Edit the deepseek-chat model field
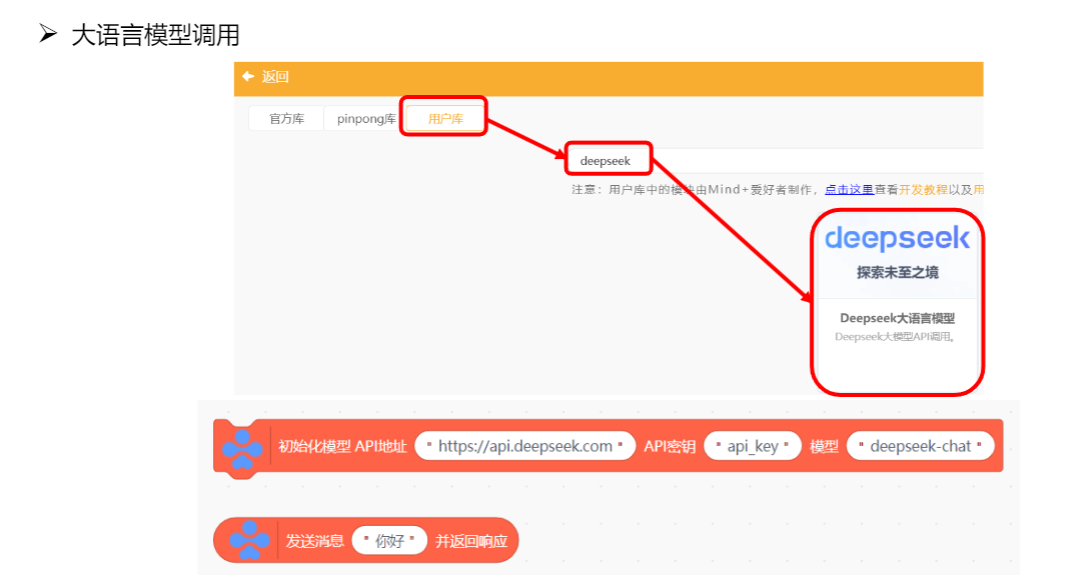The height and width of the screenshot is (575, 1090). coord(920,446)
